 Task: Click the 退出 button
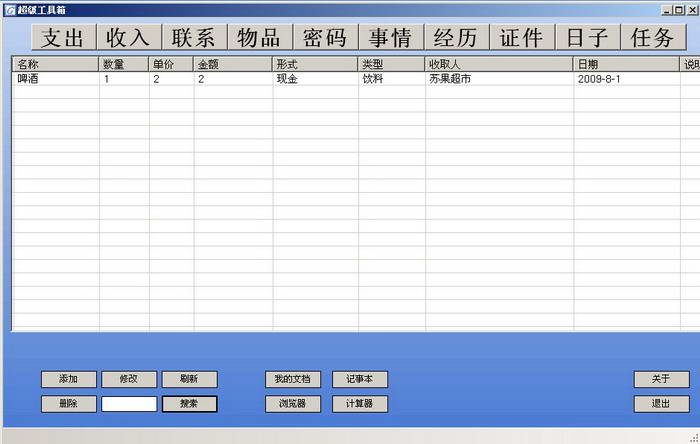click(x=662, y=404)
